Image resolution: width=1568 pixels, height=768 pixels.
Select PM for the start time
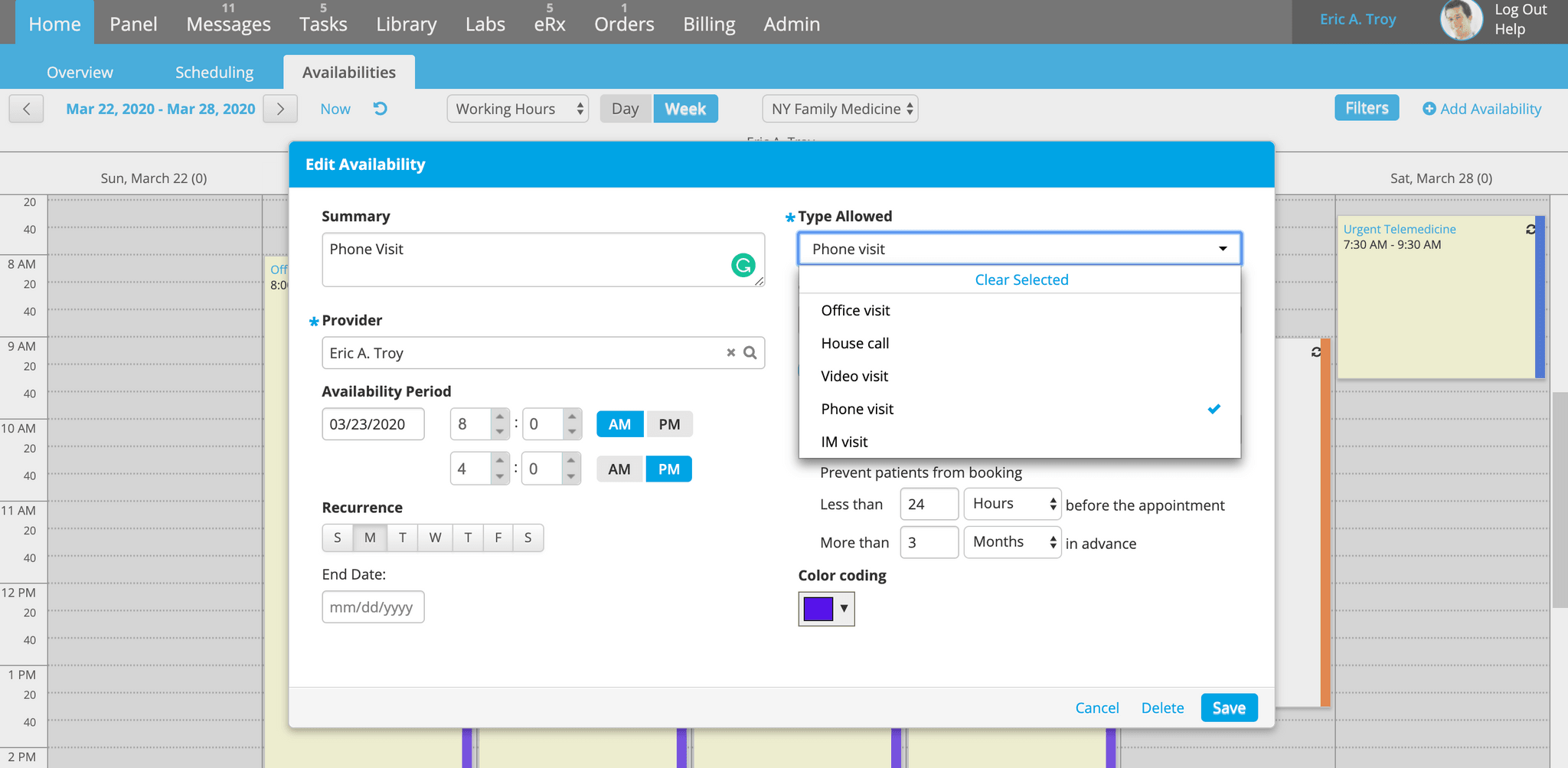669,424
